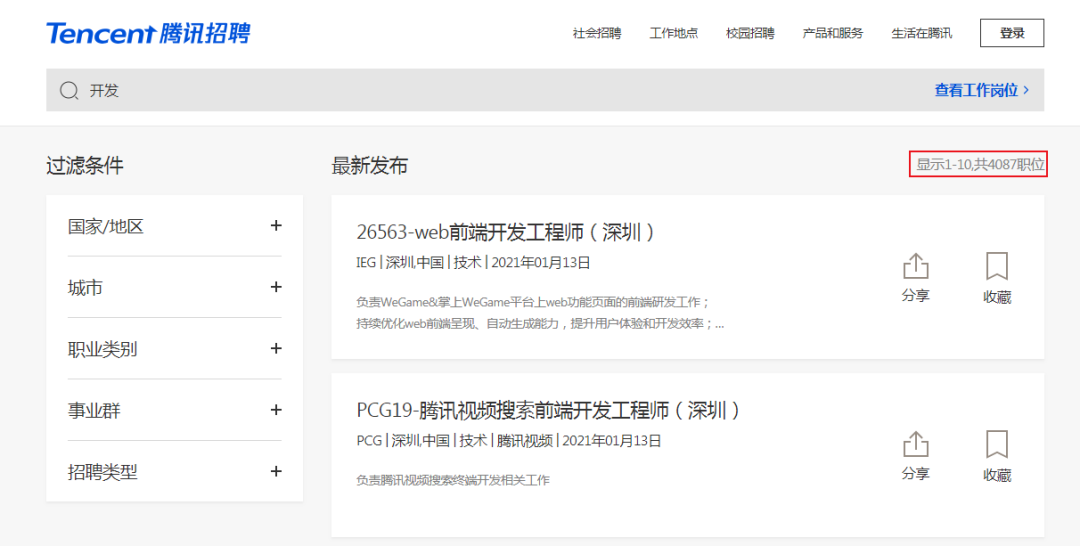This screenshot has width=1080, height=546.
Task: Expand the 城市 filter
Action: point(276,287)
